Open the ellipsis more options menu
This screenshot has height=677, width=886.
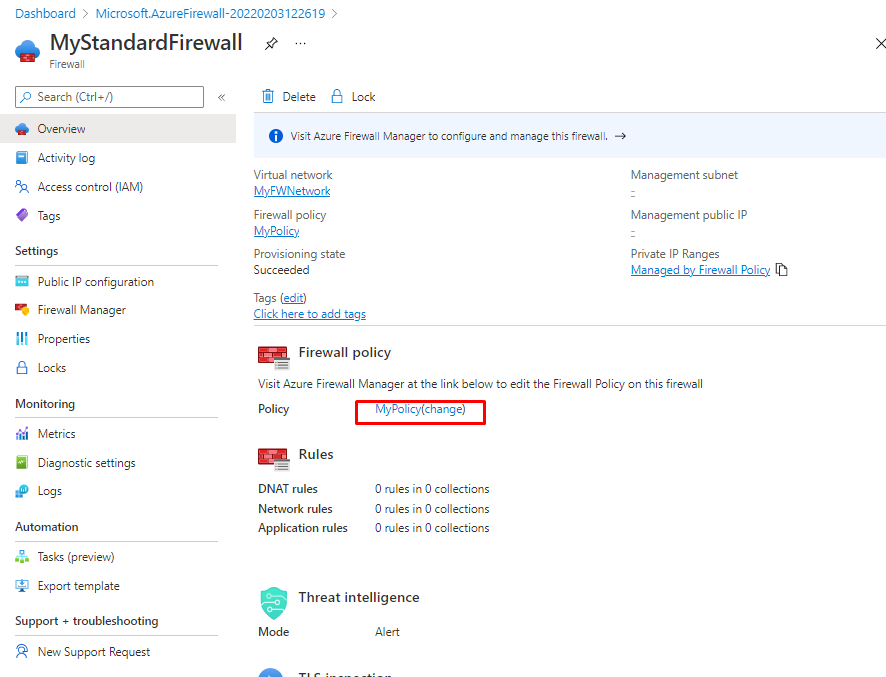(300, 44)
